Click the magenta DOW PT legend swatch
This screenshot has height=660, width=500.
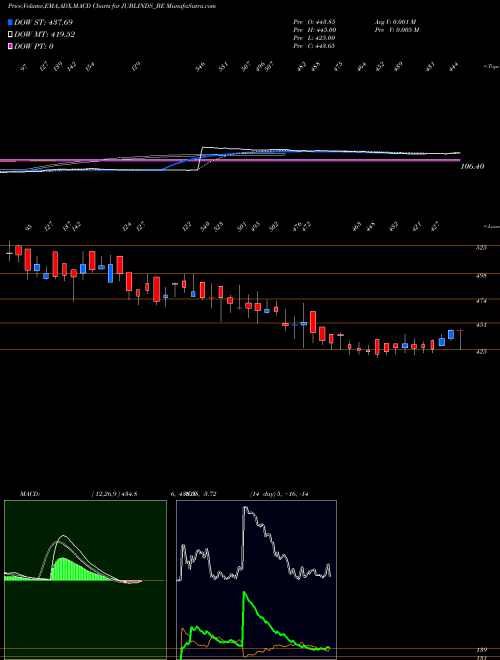[x=11, y=46]
